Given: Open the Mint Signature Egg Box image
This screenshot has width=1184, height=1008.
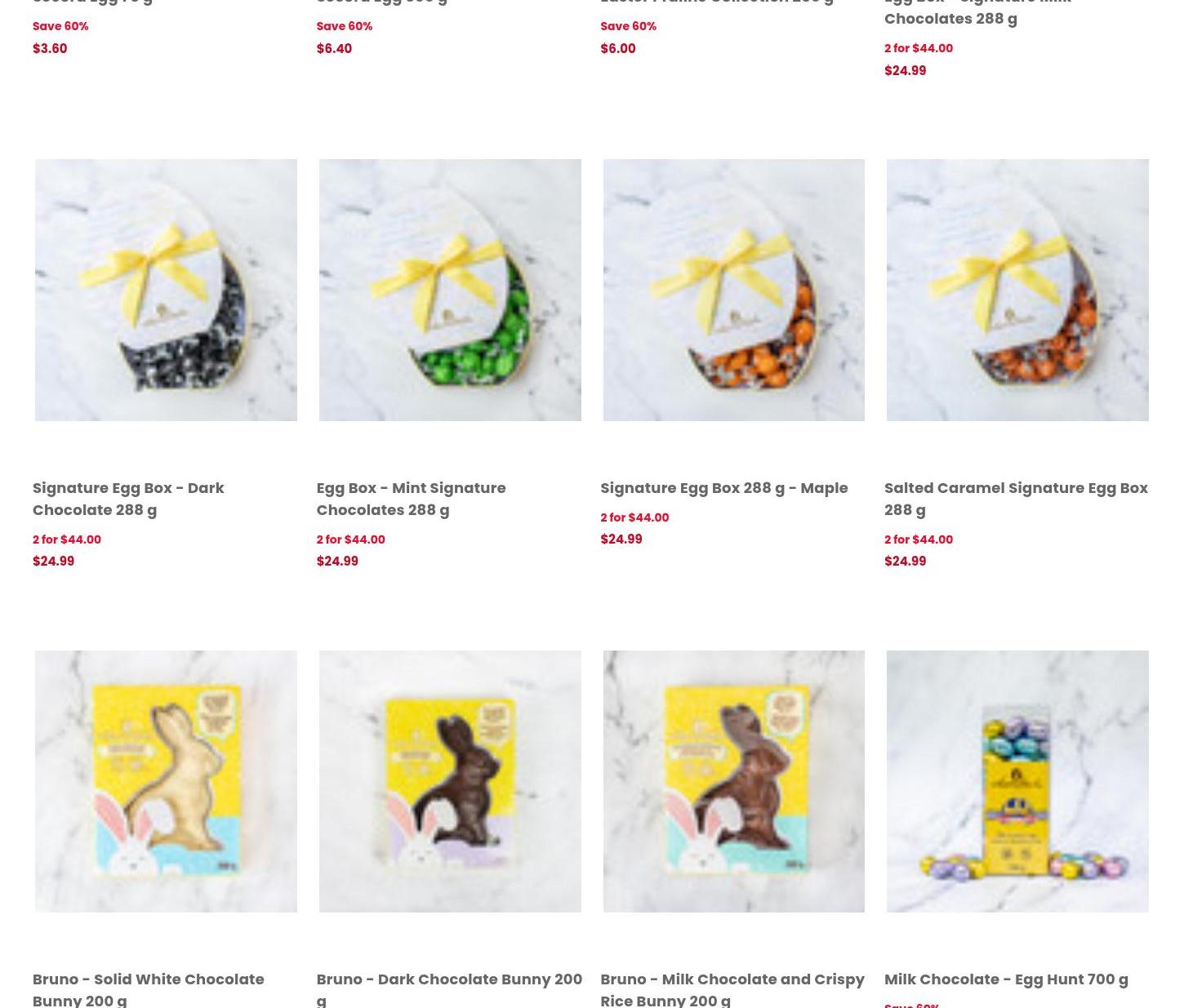Looking at the screenshot, I should coord(450,290).
